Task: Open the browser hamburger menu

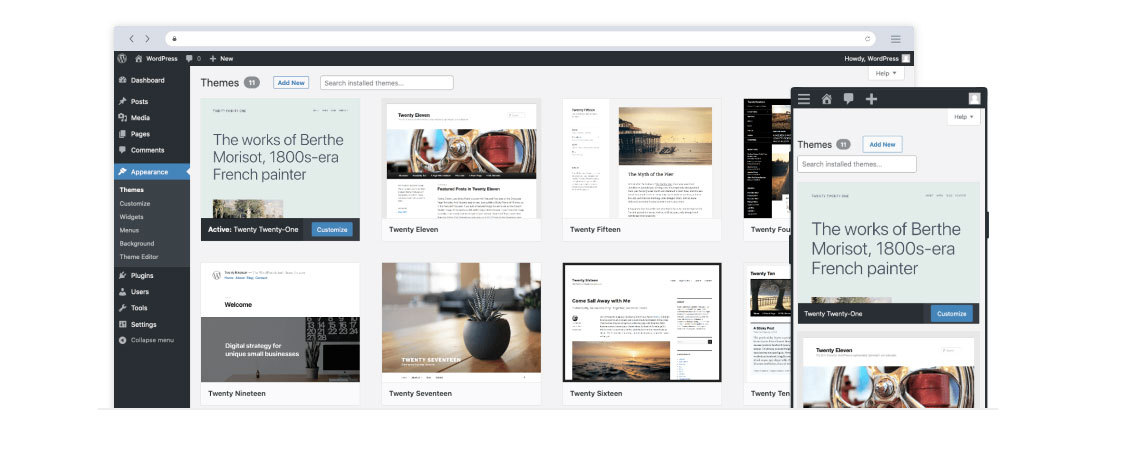Action: click(x=896, y=39)
